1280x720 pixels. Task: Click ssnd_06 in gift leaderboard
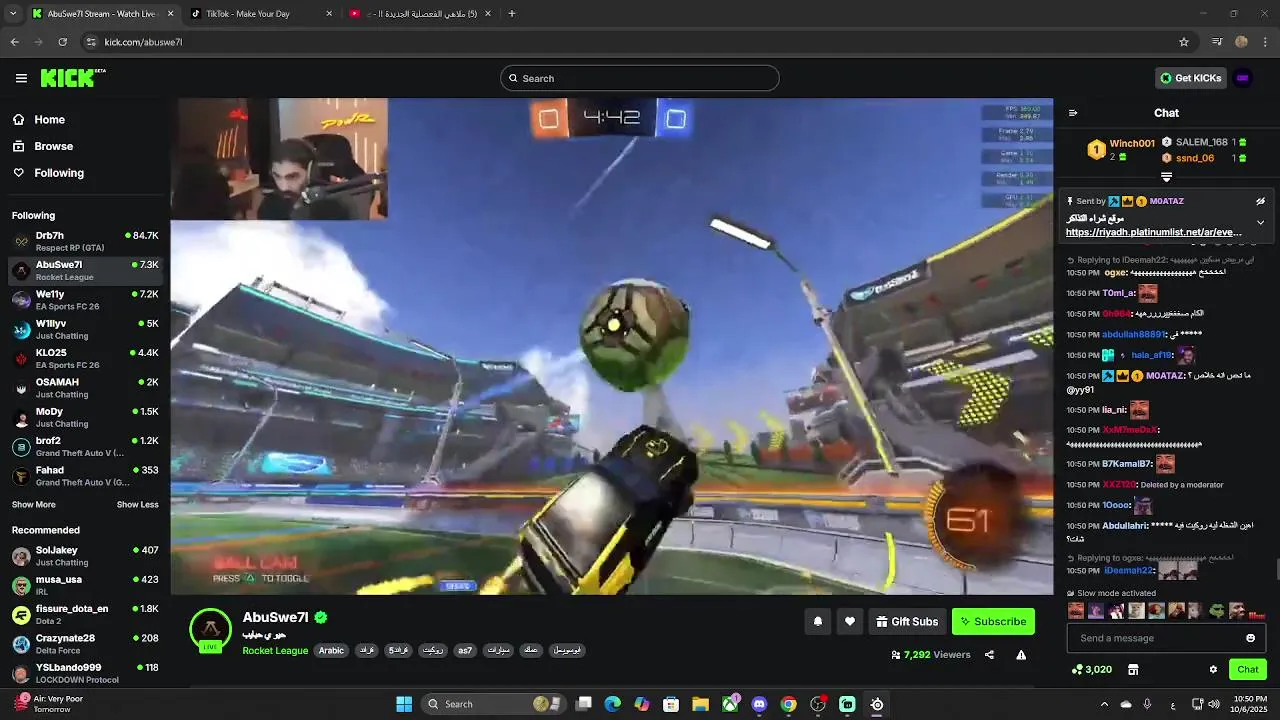pos(1195,158)
